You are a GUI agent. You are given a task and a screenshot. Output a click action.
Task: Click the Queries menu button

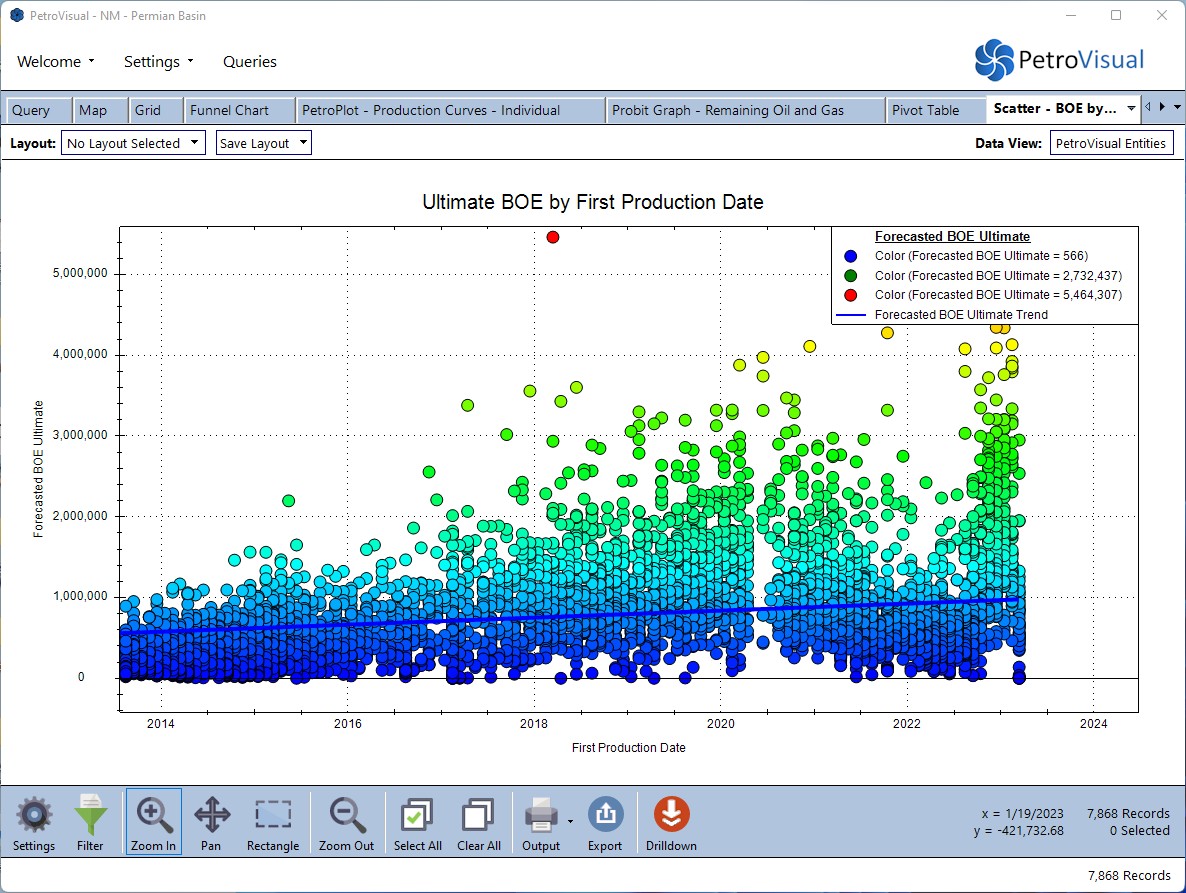[250, 62]
